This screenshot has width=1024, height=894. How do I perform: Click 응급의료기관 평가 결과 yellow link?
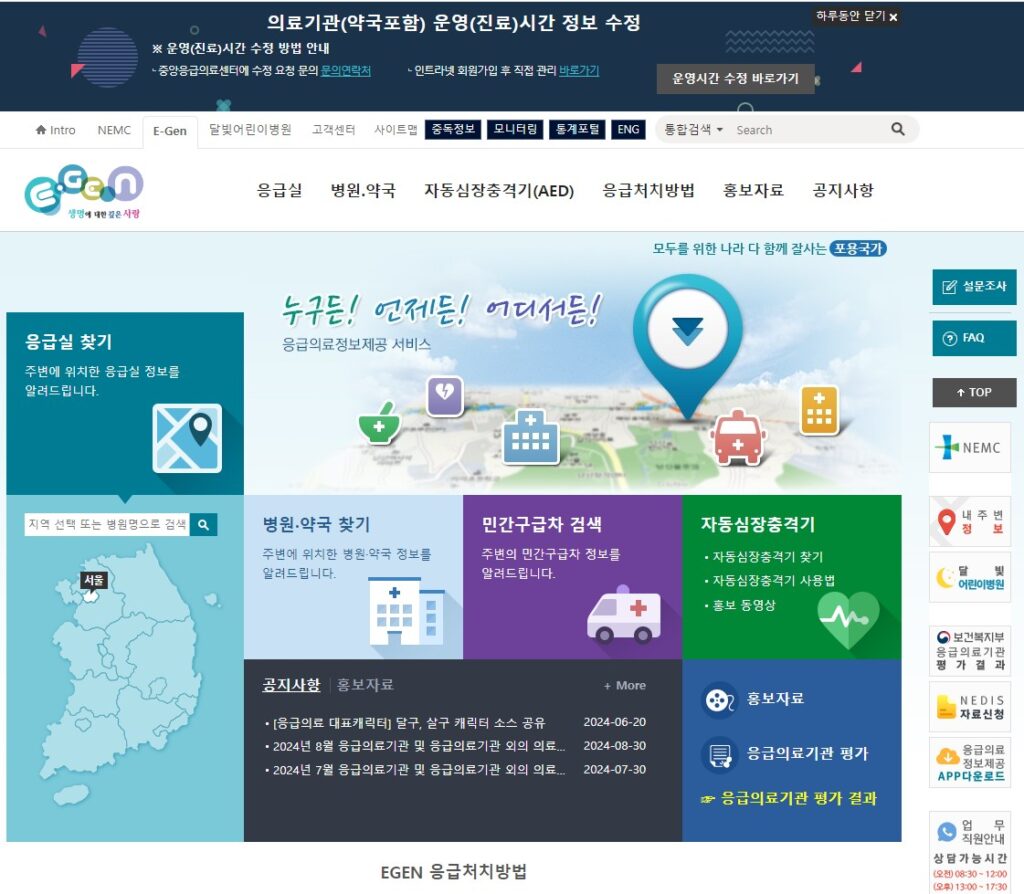[788, 799]
